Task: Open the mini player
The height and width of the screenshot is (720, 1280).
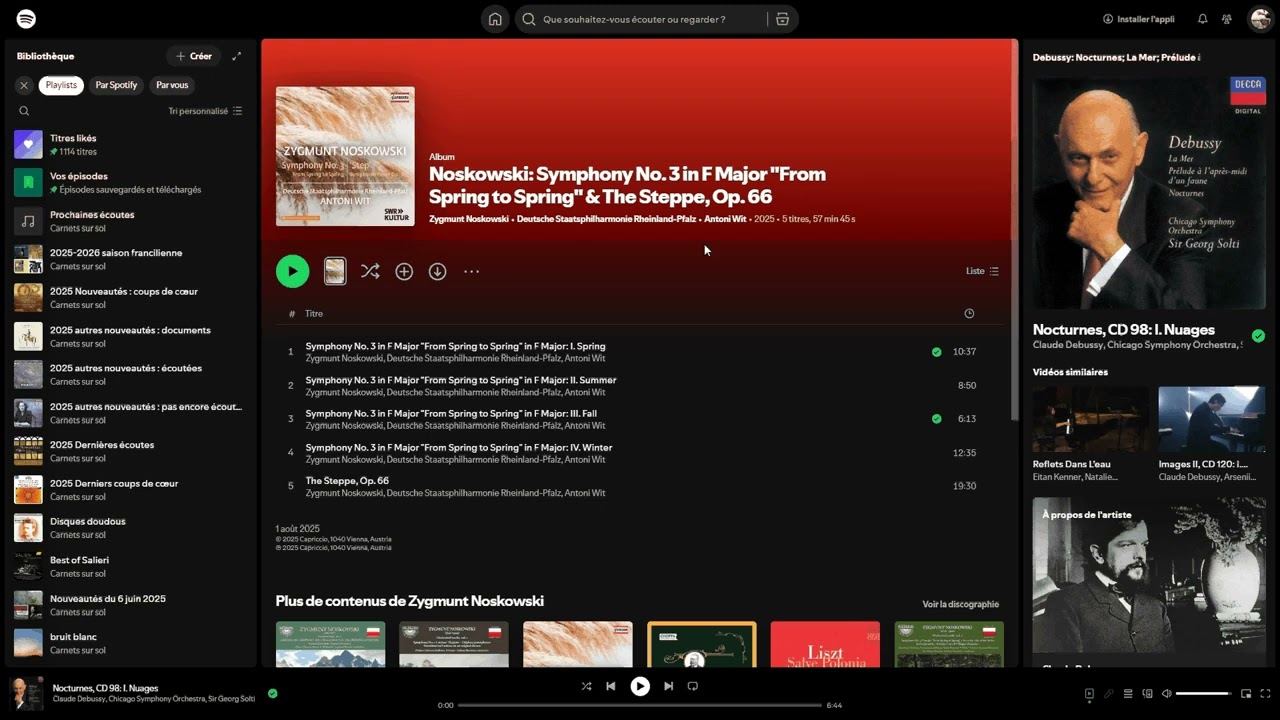Action: point(1246,693)
